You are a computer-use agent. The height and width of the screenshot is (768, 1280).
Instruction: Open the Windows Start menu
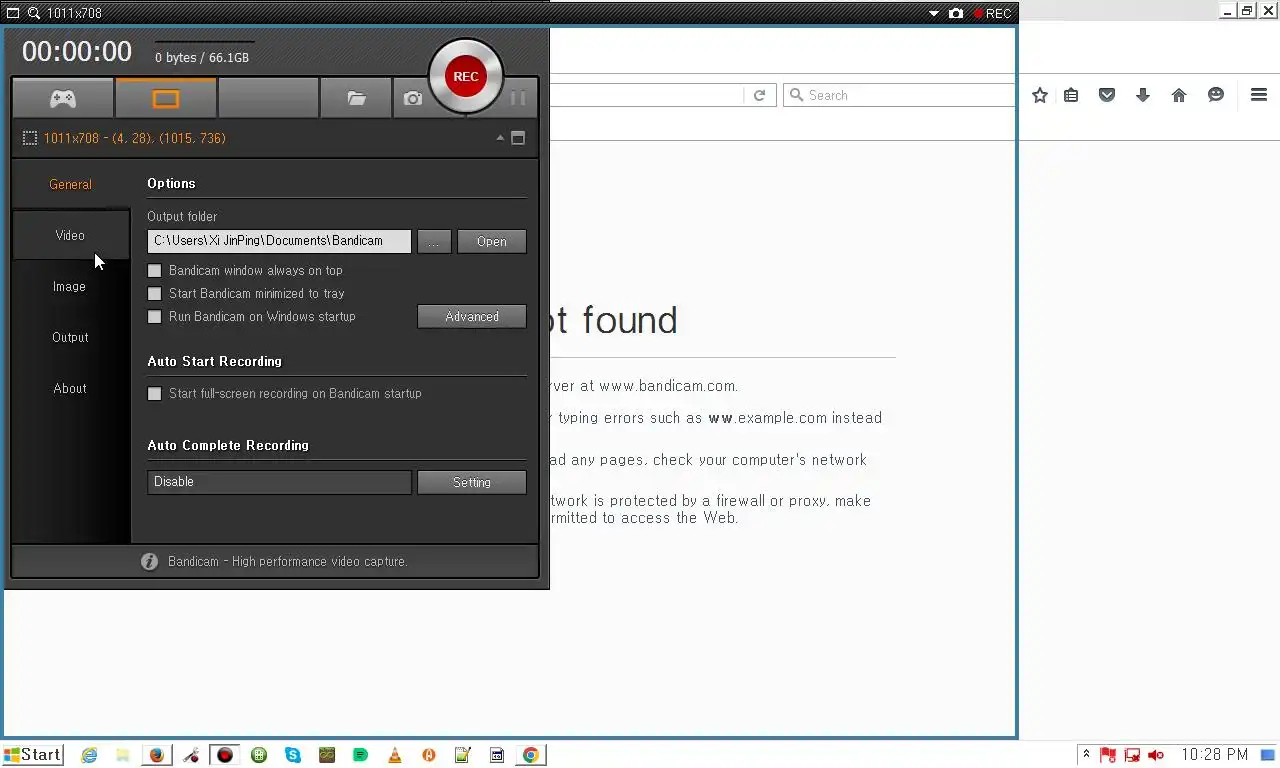[x=32, y=755]
